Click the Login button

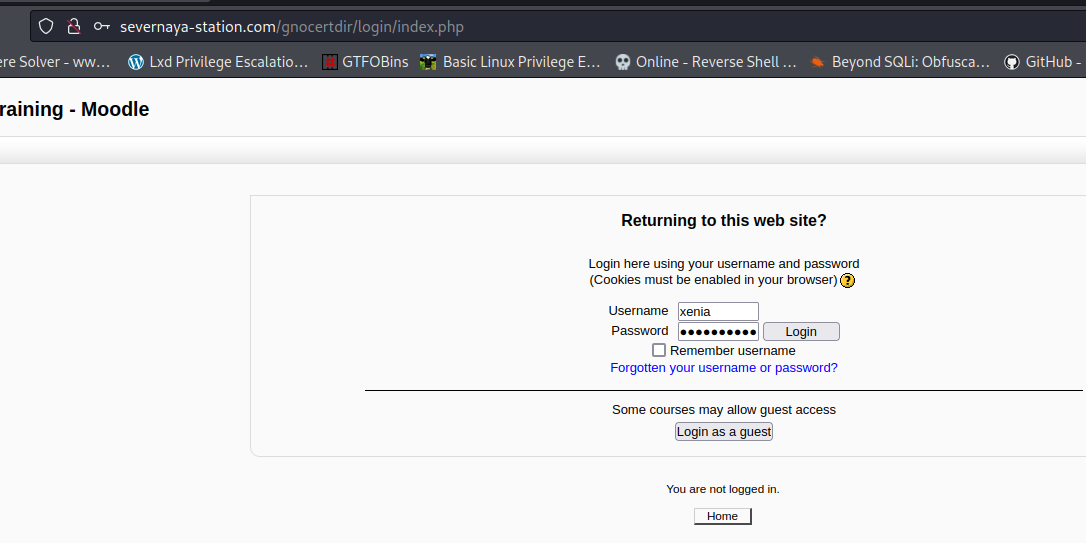click(801, 332)
